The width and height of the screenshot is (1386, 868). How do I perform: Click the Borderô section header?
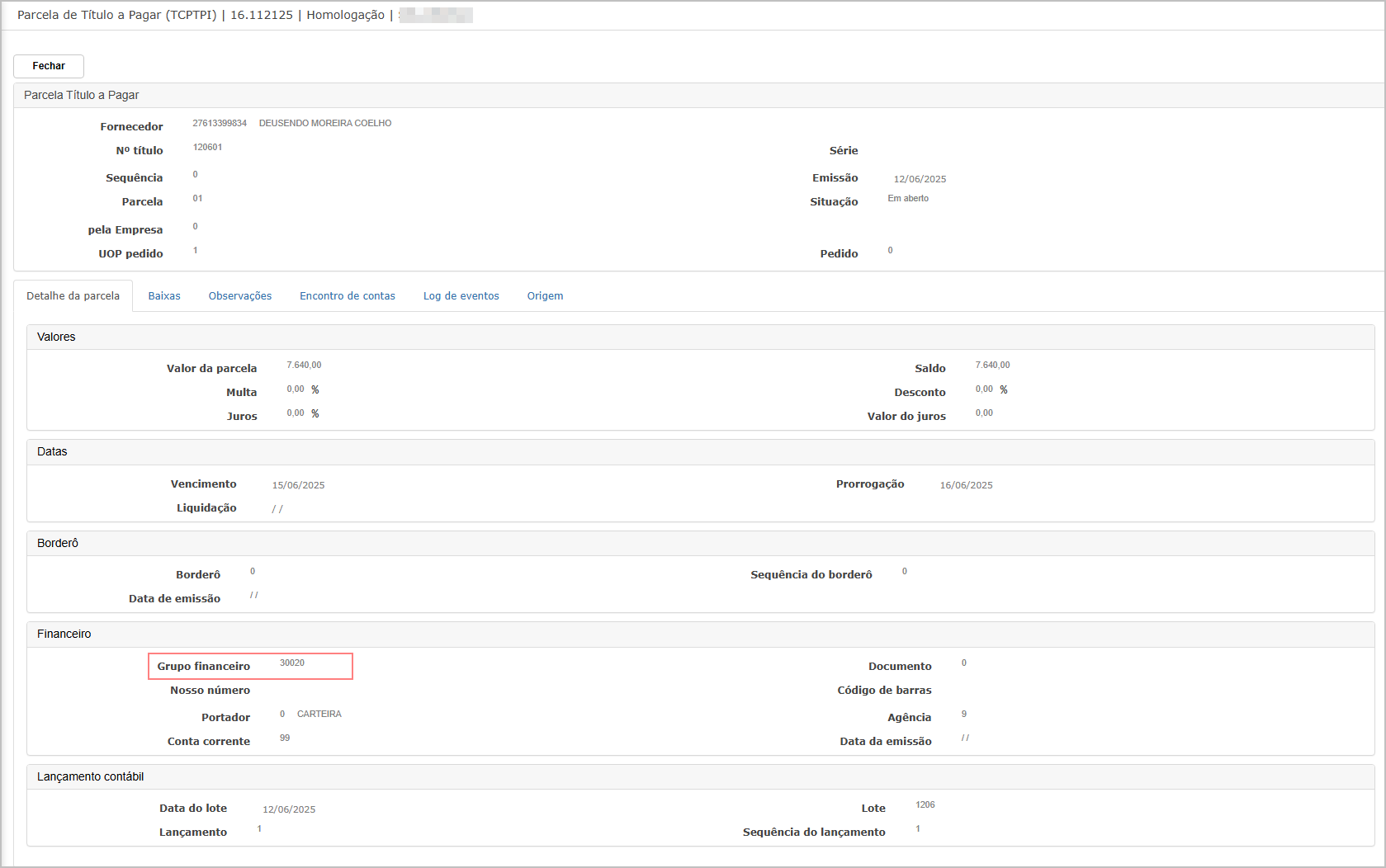(x=701, y=543)
